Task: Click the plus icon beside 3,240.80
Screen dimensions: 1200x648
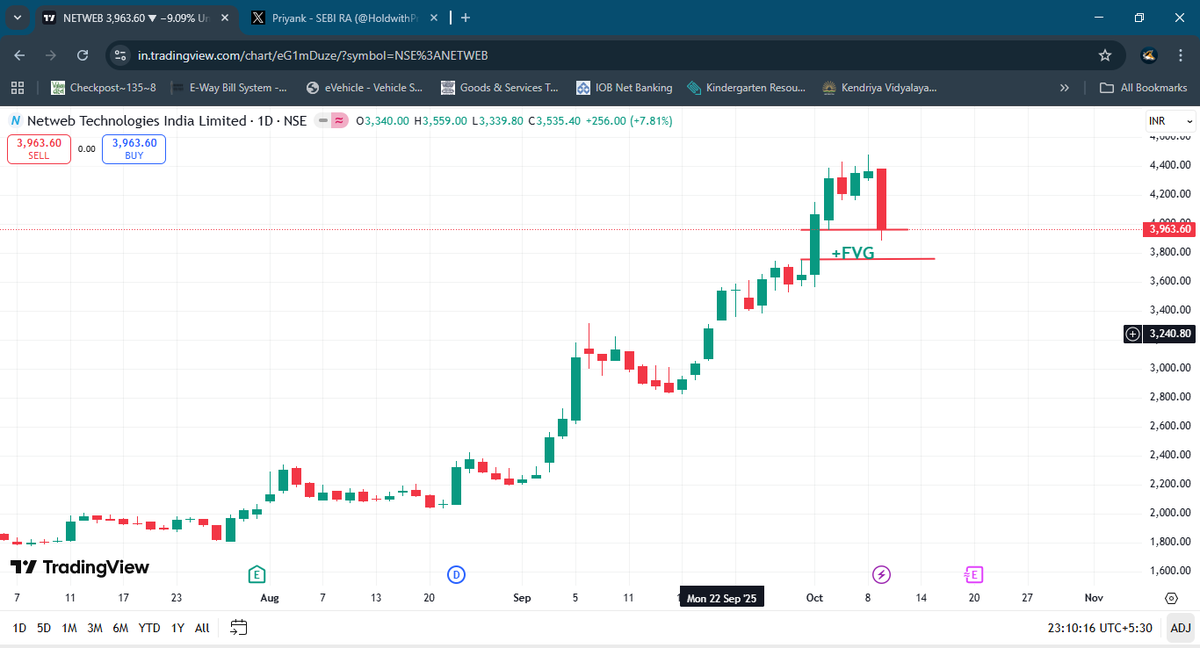Action: coord(1133,334)
